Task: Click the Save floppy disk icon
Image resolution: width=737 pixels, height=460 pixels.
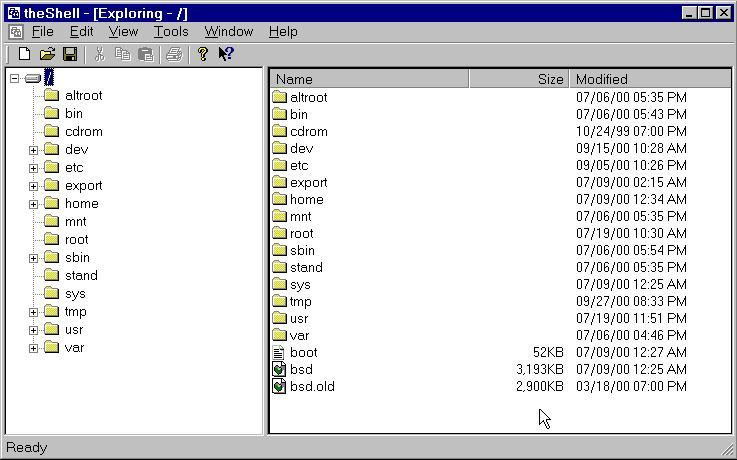Action: (70, 54)
